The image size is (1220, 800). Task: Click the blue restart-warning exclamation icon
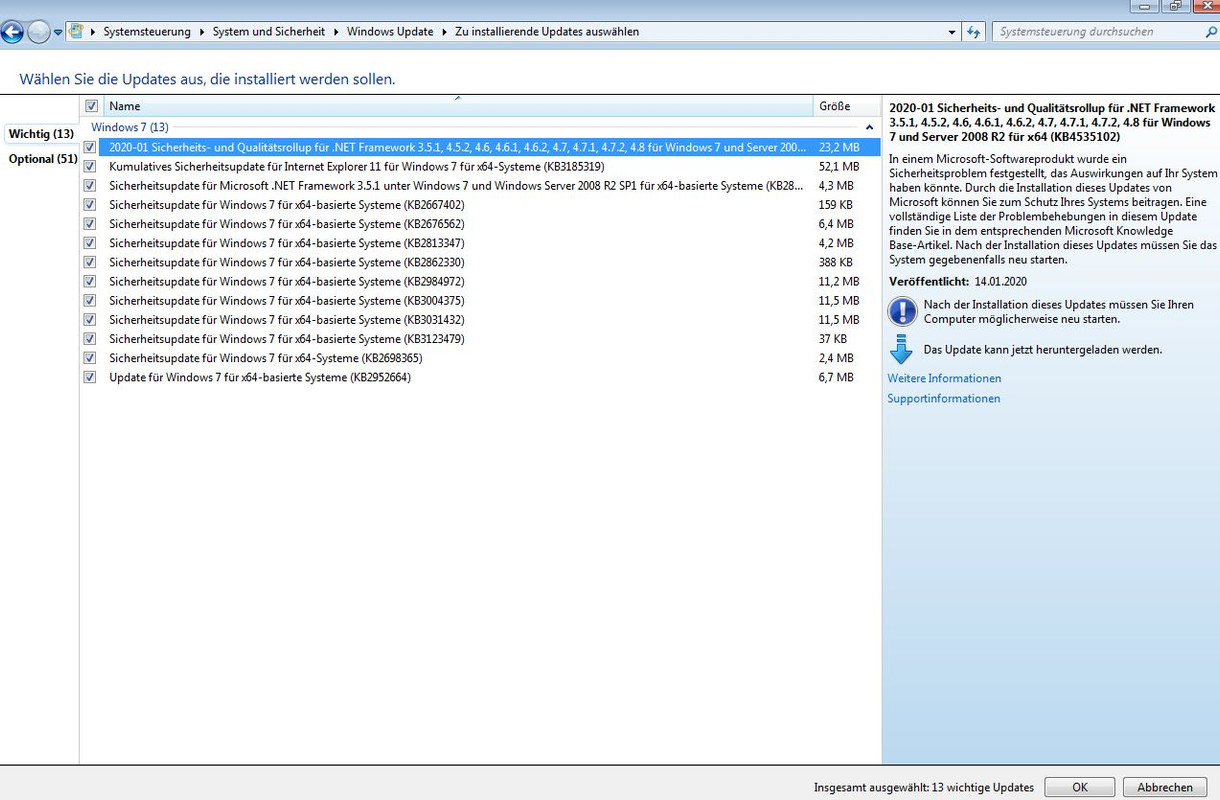coord(902,312)
